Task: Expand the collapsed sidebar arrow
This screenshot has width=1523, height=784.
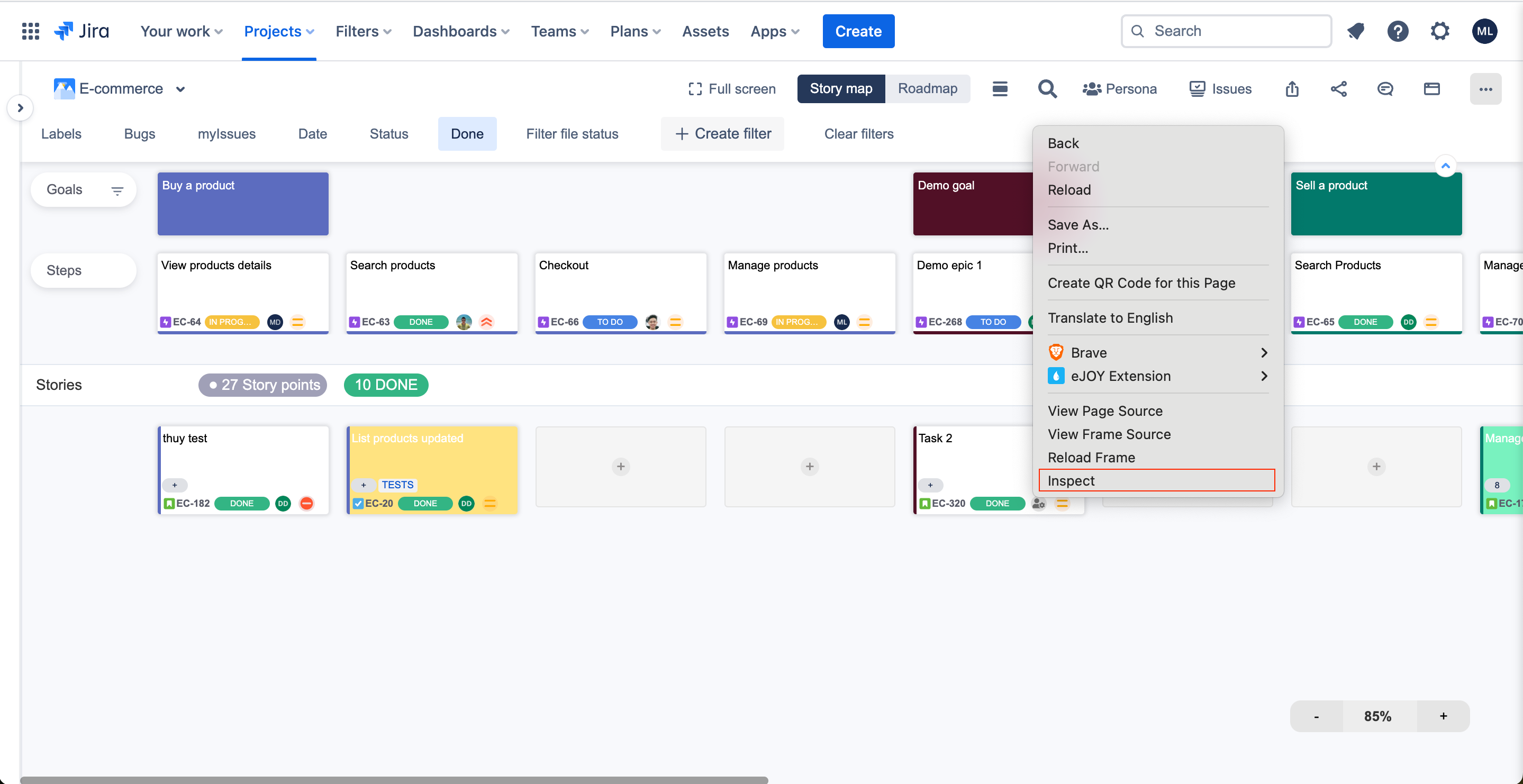Action: coord(20,107)
